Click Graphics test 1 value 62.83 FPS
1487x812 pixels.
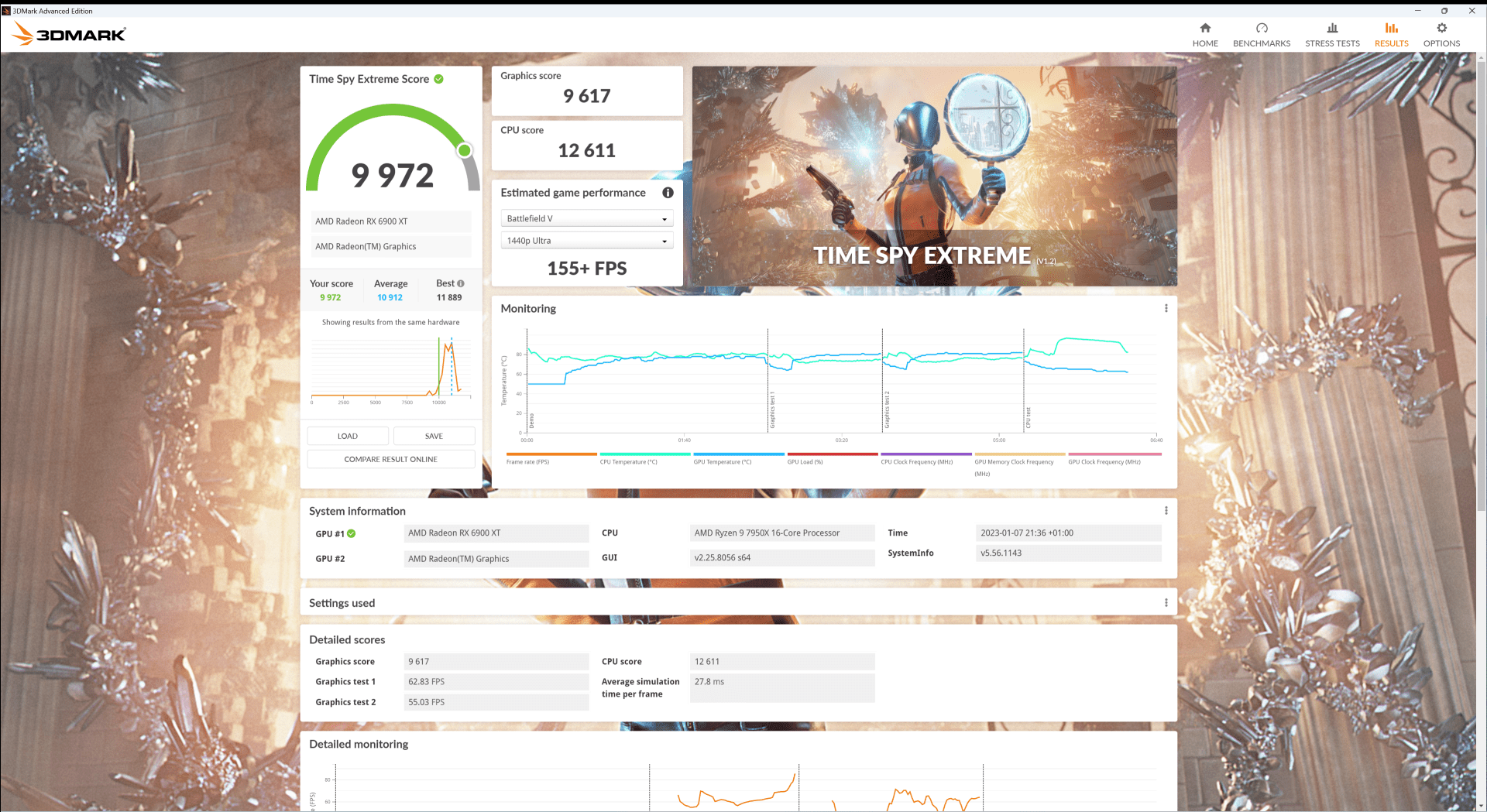496,681
